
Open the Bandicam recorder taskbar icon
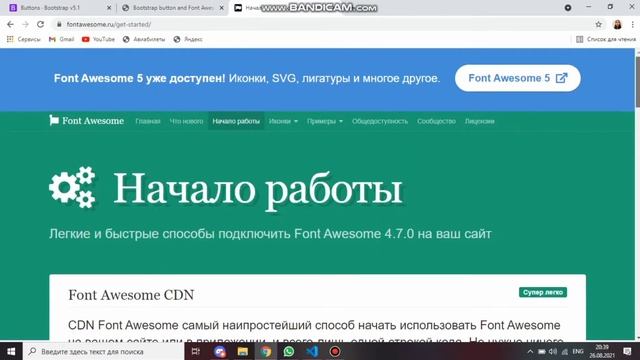[335, 351]
